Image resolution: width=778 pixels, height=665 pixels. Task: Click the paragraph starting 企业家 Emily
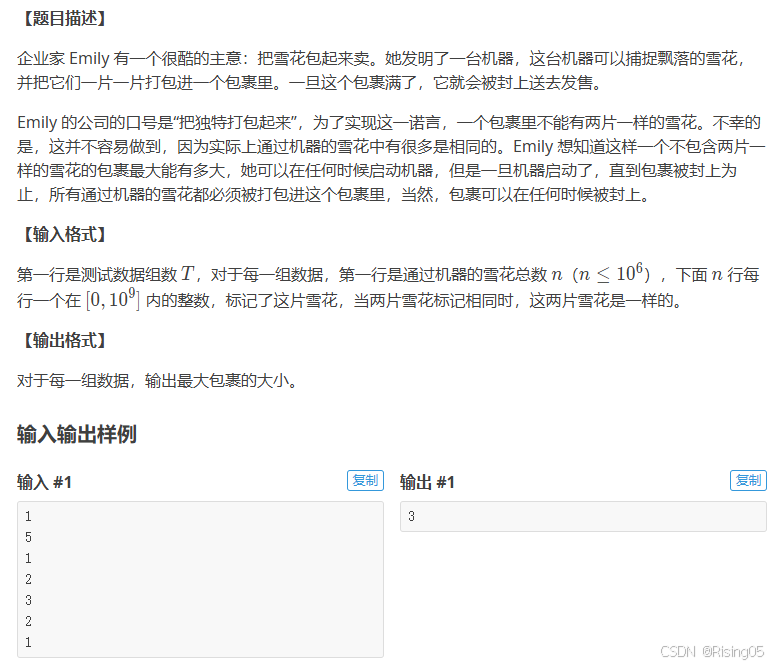tap(382, 70)
